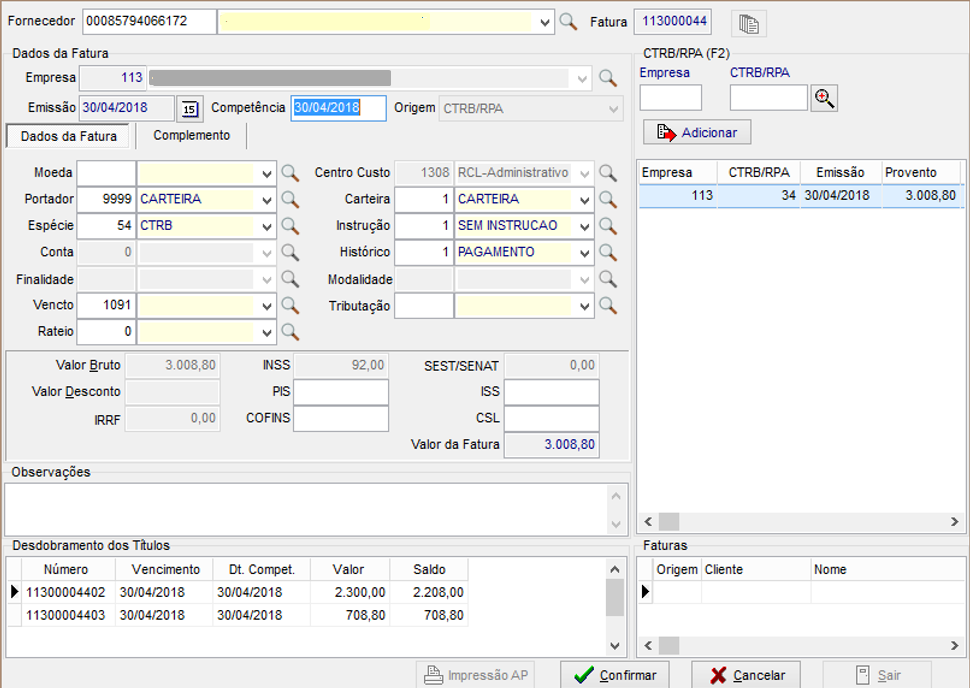Select title row 11300004403 in the grid

pyautogui.click(x=65, y=615)
